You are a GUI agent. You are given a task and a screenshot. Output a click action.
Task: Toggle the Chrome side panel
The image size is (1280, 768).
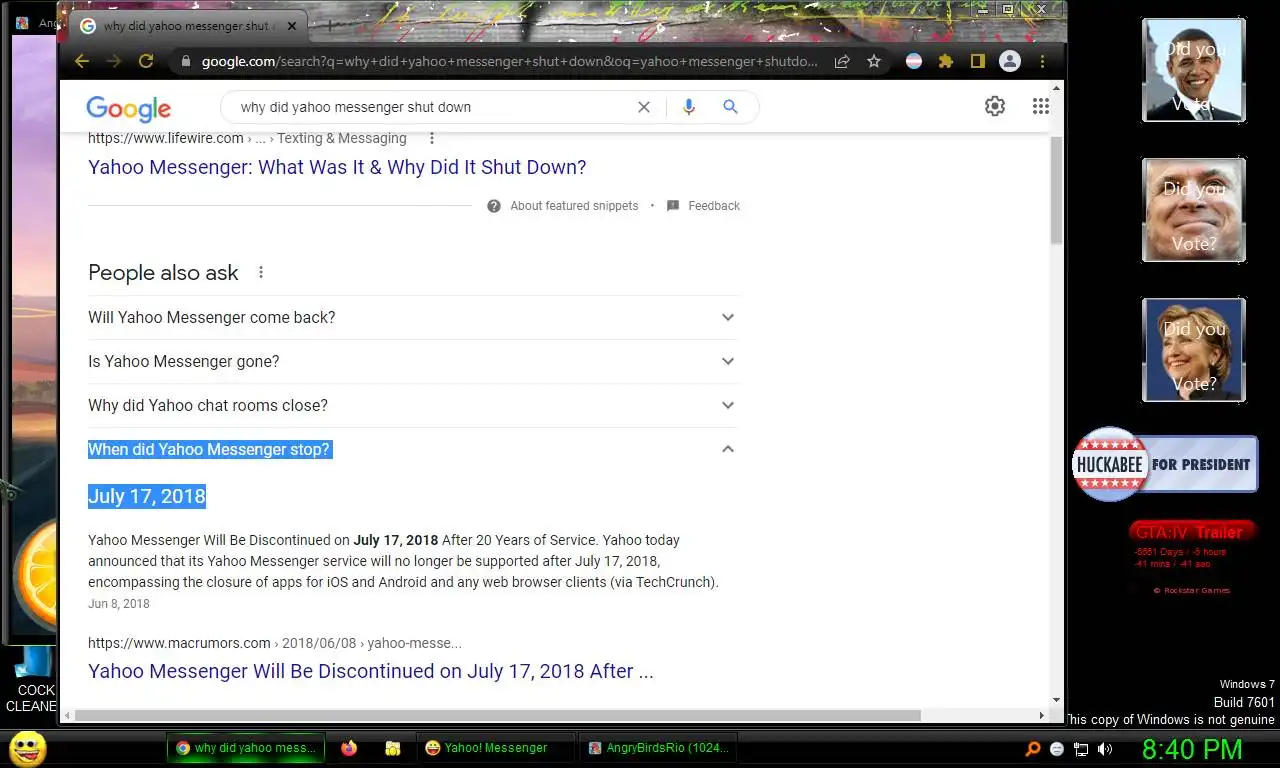tap(978, 61)
